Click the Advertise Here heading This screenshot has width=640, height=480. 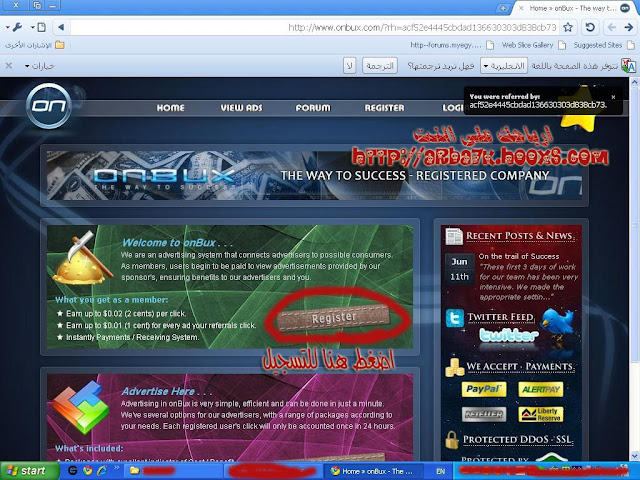pyautogui.click(x=167, y=391)
